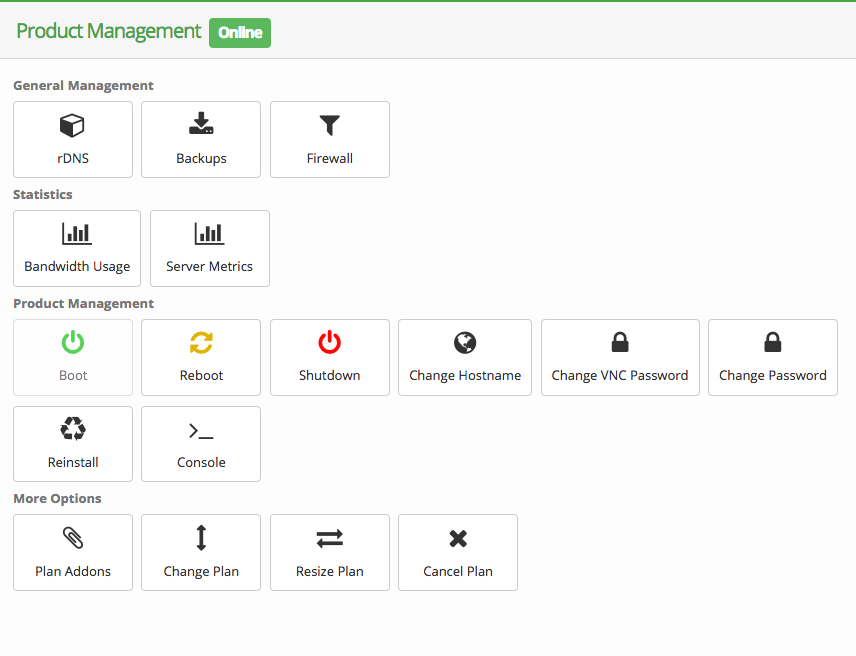Click the rDNS cube icon
This screenshot has width=856, height=656.
click(x=73, y=125)
